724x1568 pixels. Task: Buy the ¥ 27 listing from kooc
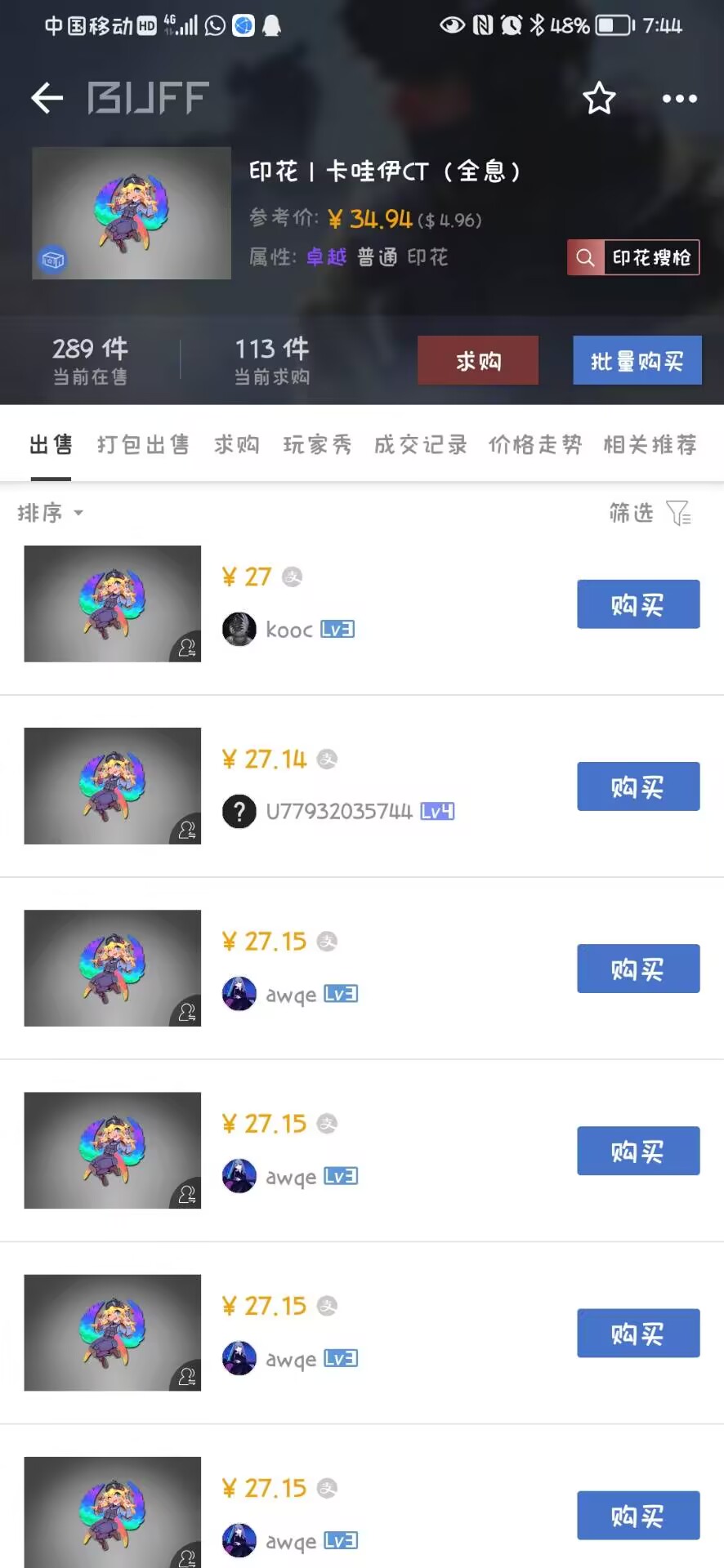click(638, 604)
